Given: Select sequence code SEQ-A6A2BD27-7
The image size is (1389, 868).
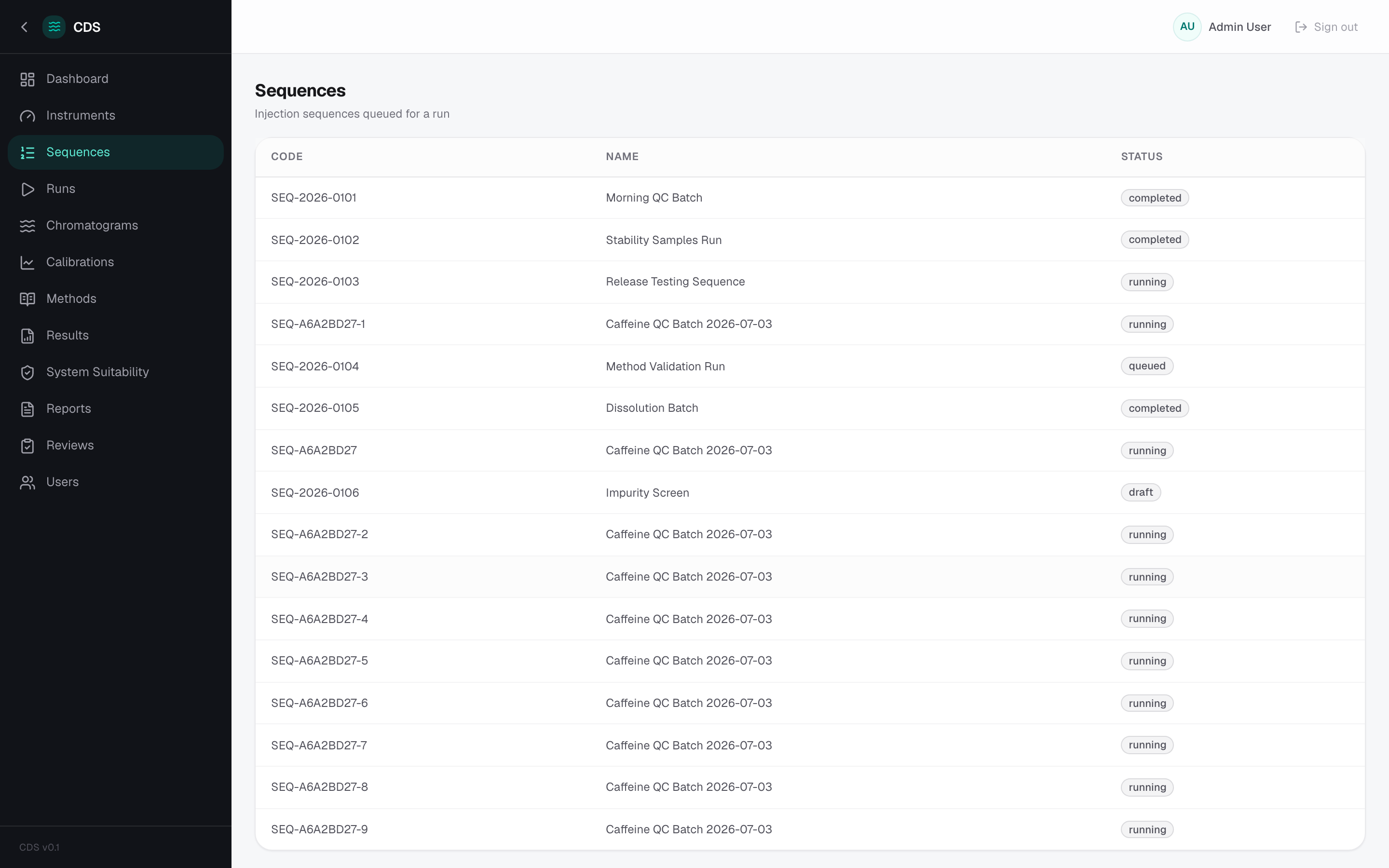Looking at the screenshot, I should 318,745.
